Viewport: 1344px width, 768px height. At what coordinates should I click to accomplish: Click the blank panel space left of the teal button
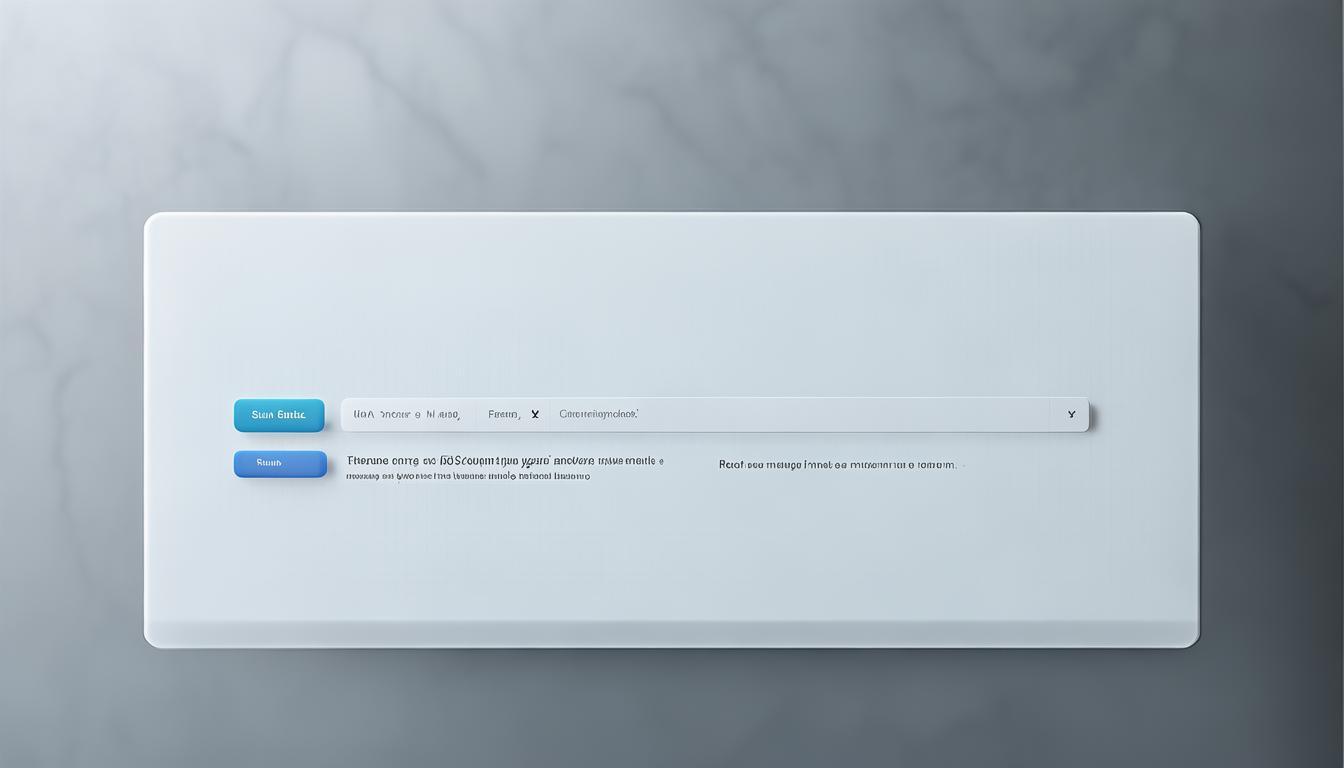(190, 415)
